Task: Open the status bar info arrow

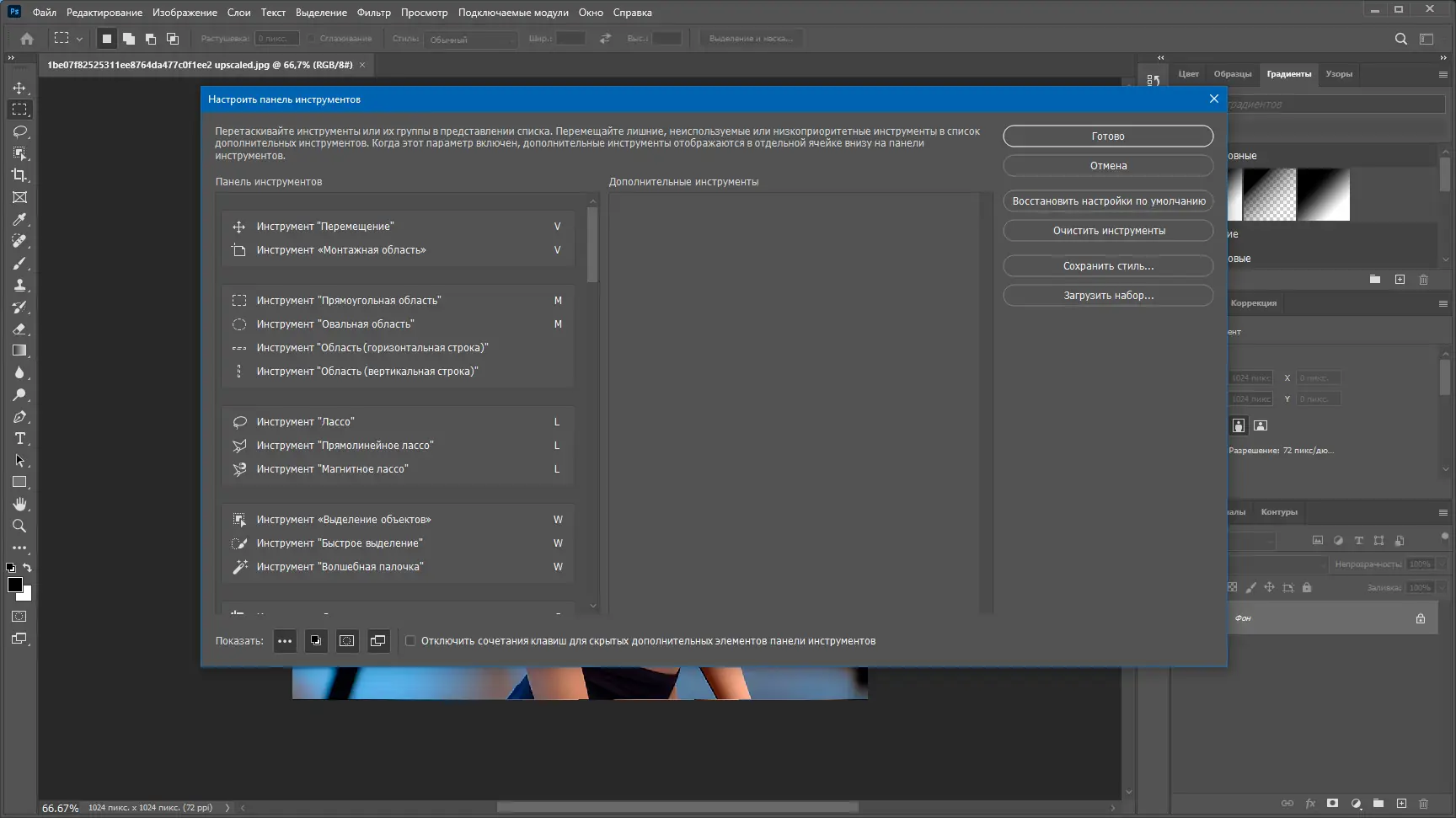Action: (x=227, y=808)
